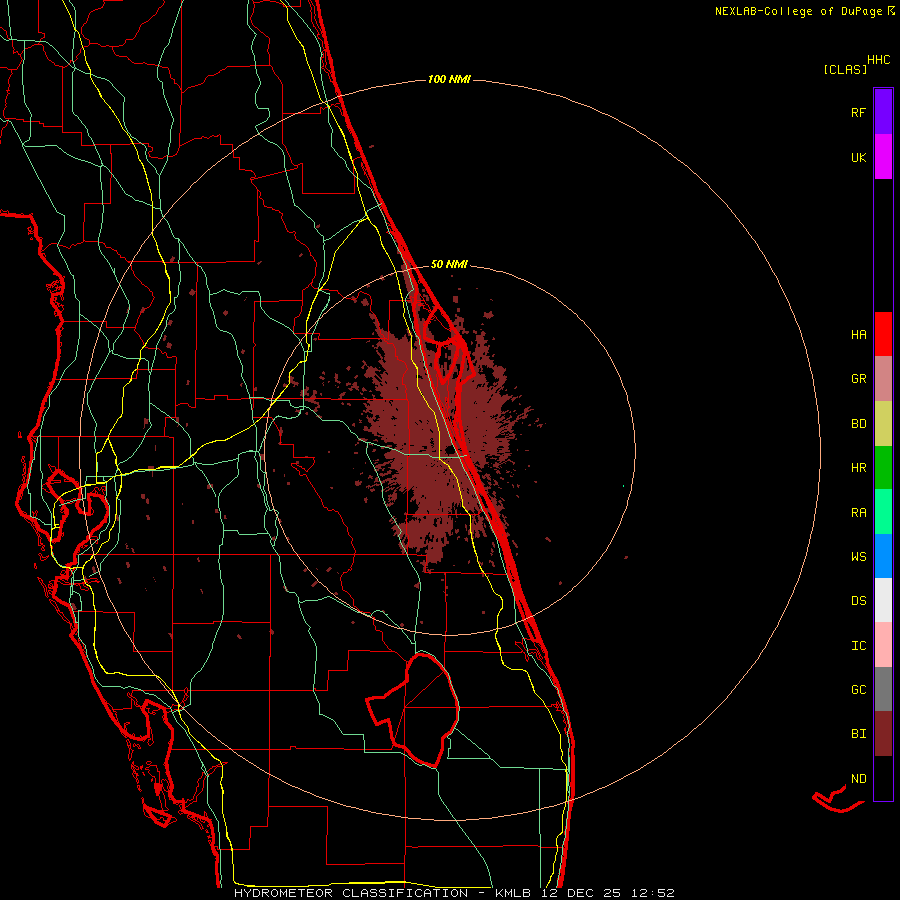Click the RA light green swatch
This screenshot has height=900, width=900.
tap(883, 512)
